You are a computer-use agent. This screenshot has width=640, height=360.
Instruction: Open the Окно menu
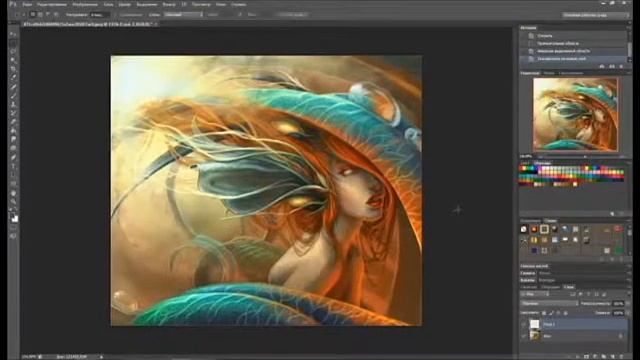pos(221,4)
